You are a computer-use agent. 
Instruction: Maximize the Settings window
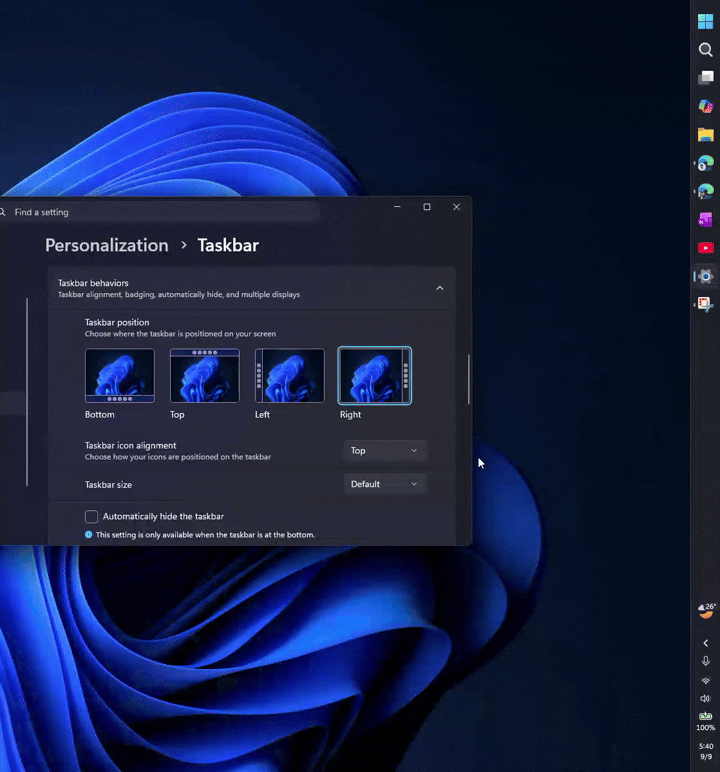427,207
